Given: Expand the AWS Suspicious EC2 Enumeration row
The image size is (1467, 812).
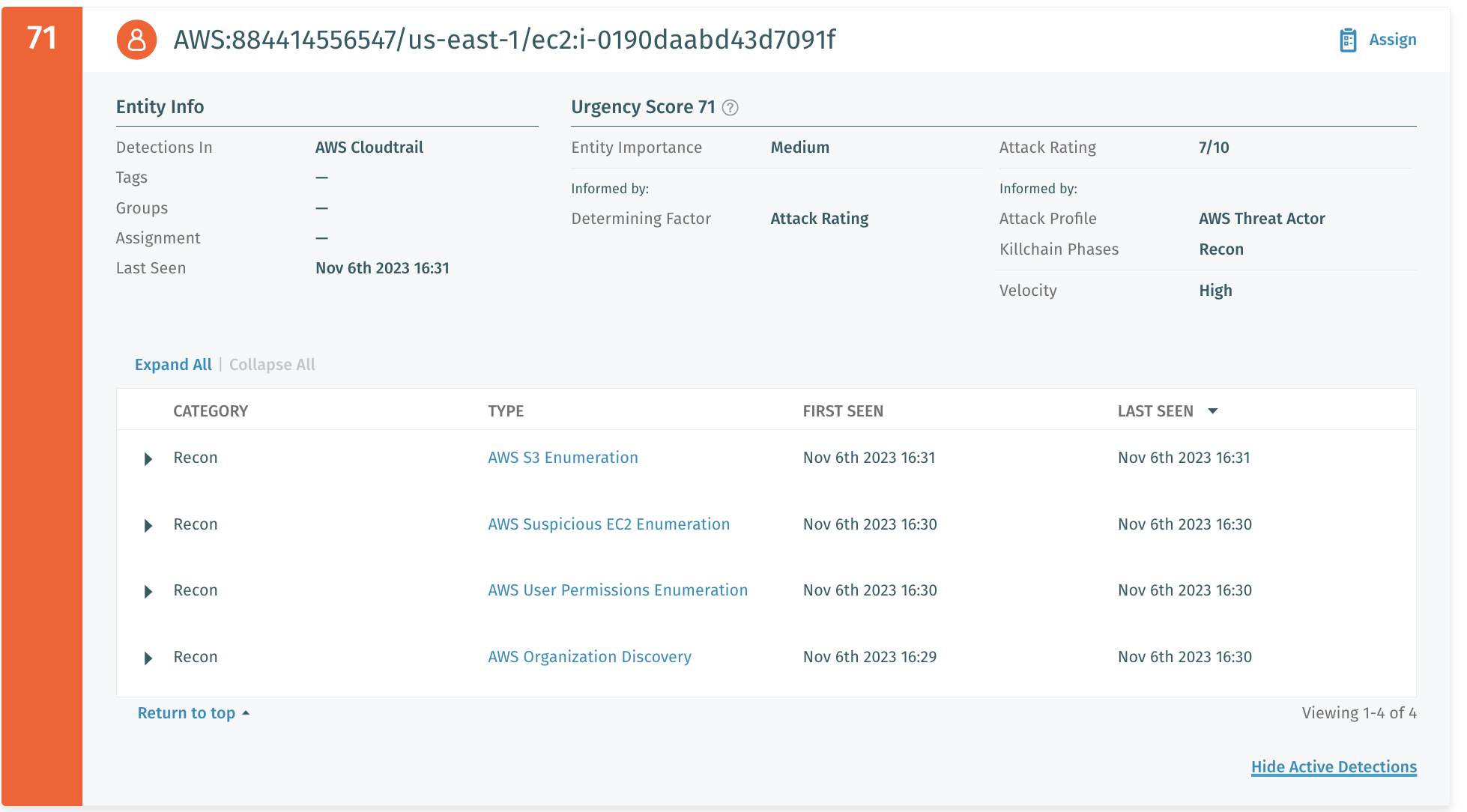Looking at the screenshot, I should (148, 525).
